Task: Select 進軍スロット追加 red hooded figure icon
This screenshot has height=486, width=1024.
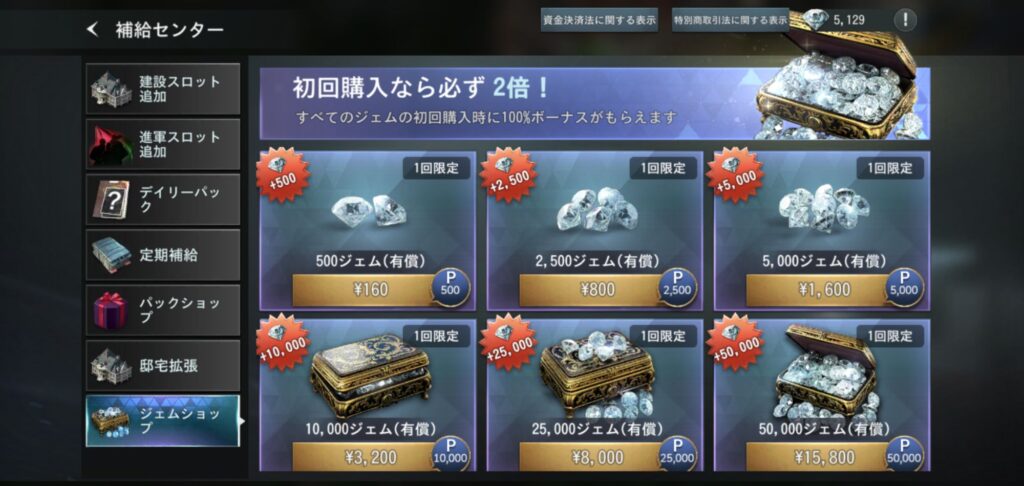Action: [111, 144]
